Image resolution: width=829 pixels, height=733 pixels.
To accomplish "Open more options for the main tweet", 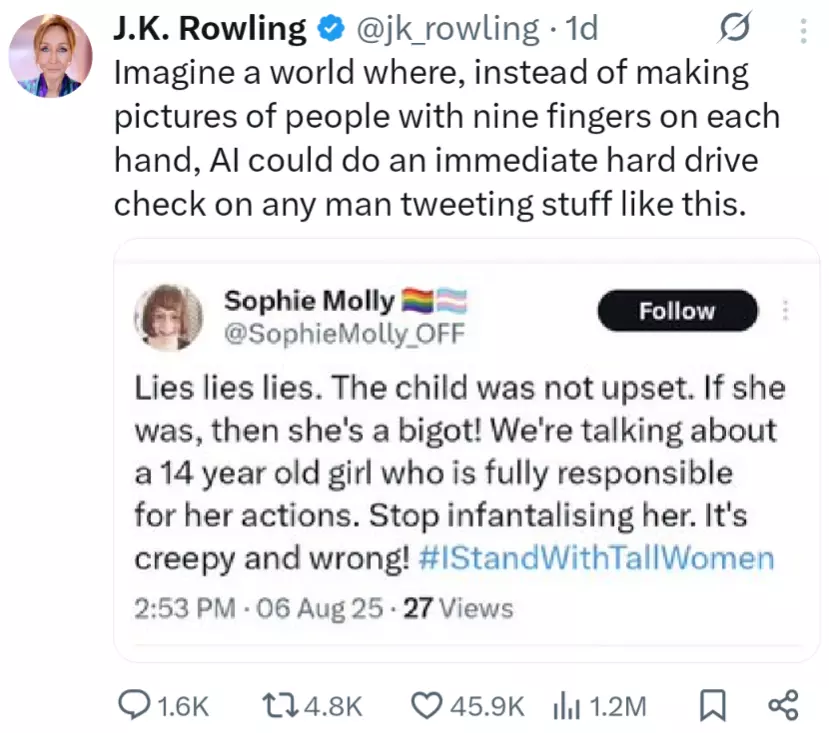I will [802, 32].
